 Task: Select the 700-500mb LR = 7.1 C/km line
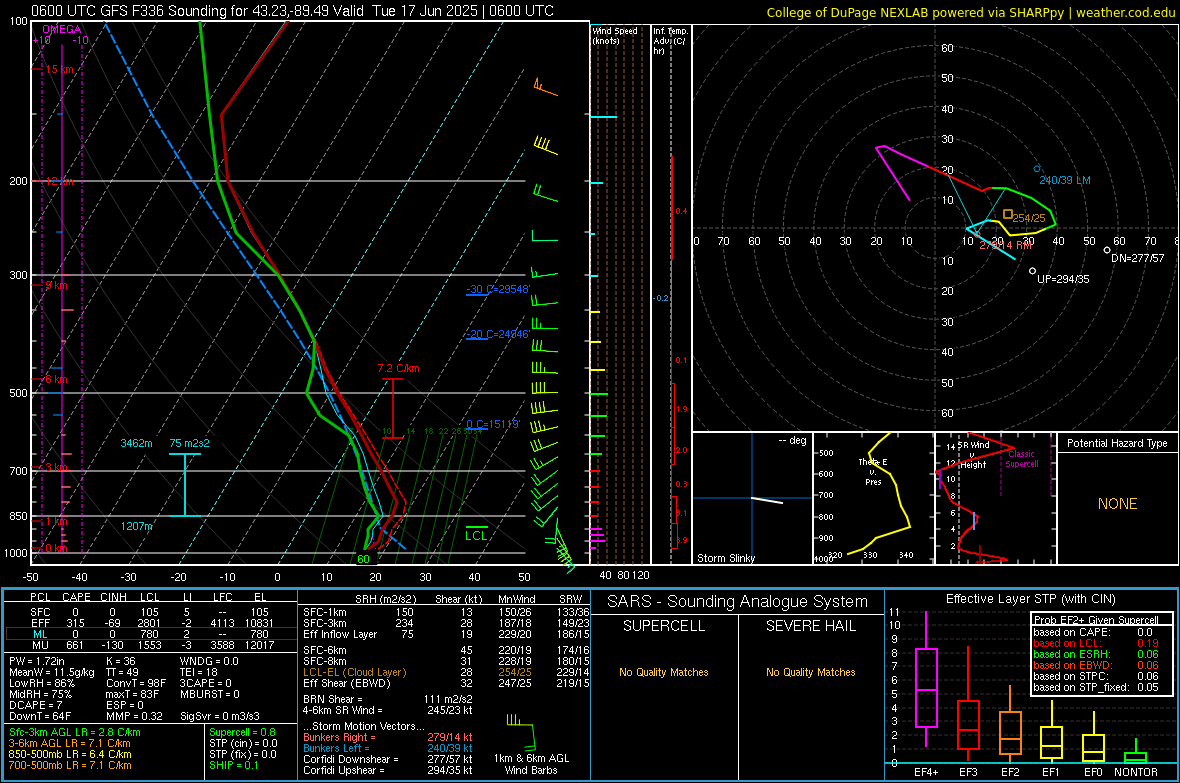(x=70, y=765)
